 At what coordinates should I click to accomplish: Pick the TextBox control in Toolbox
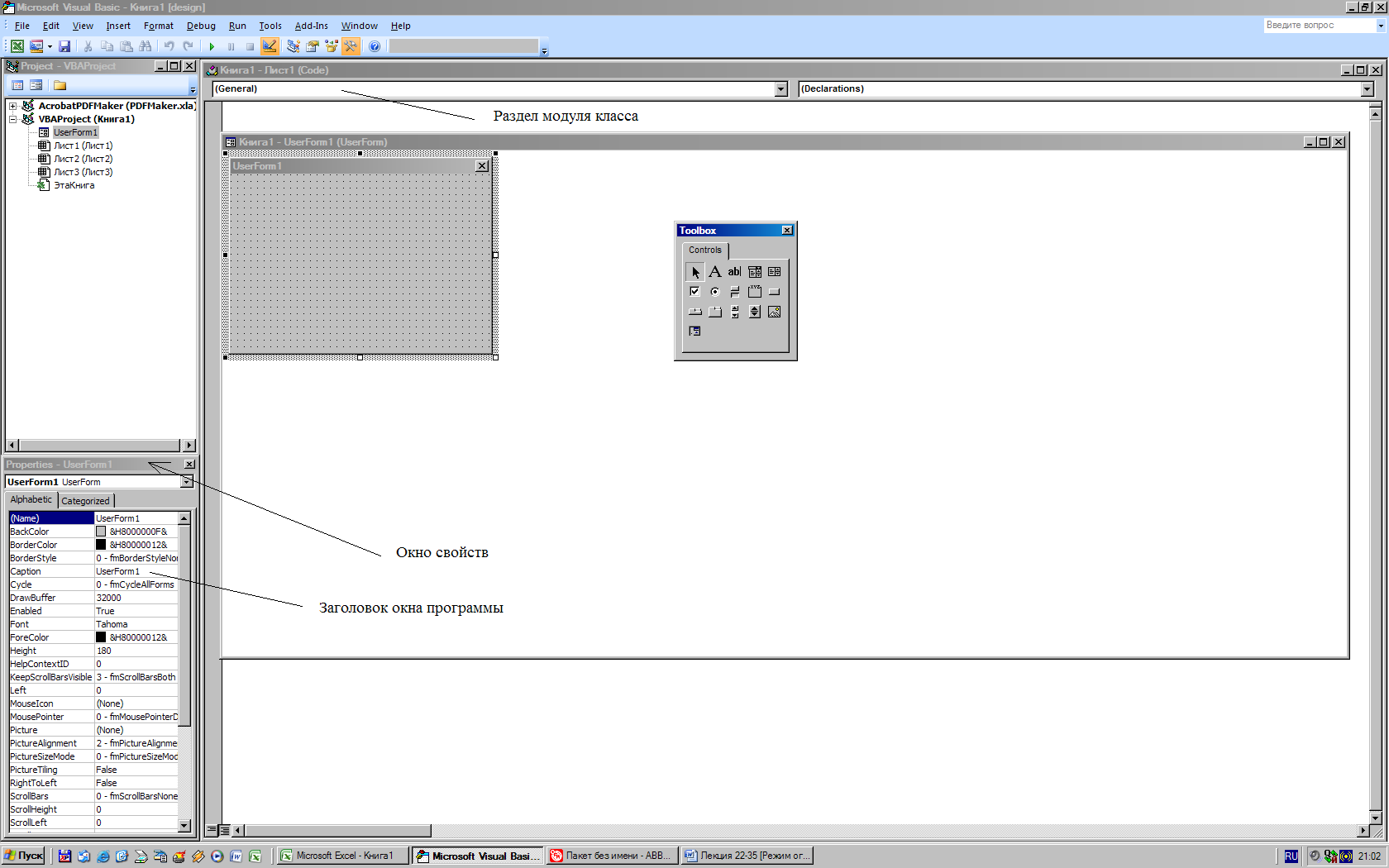[734, 272]
